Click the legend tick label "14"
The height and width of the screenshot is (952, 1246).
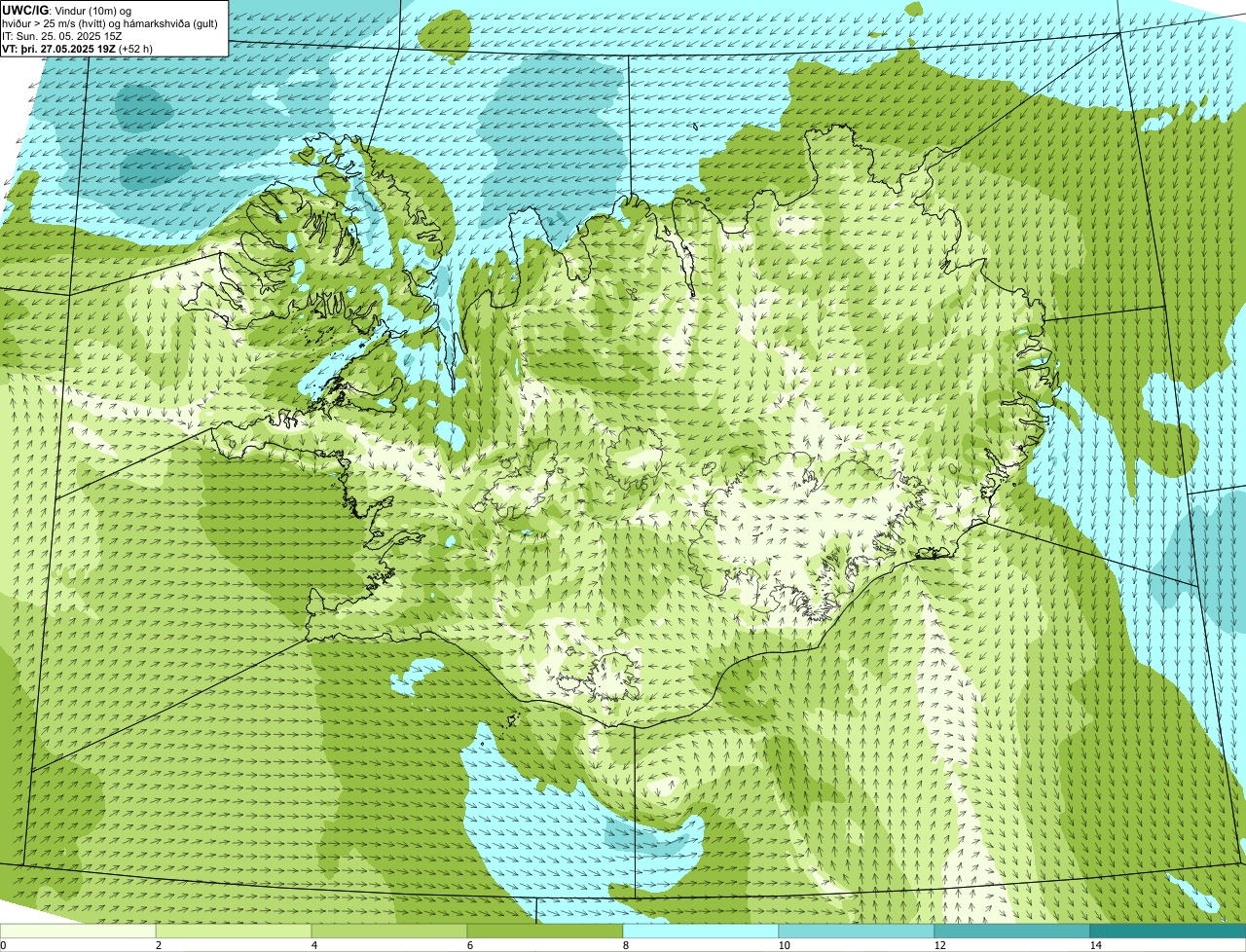click(1095, 945)
